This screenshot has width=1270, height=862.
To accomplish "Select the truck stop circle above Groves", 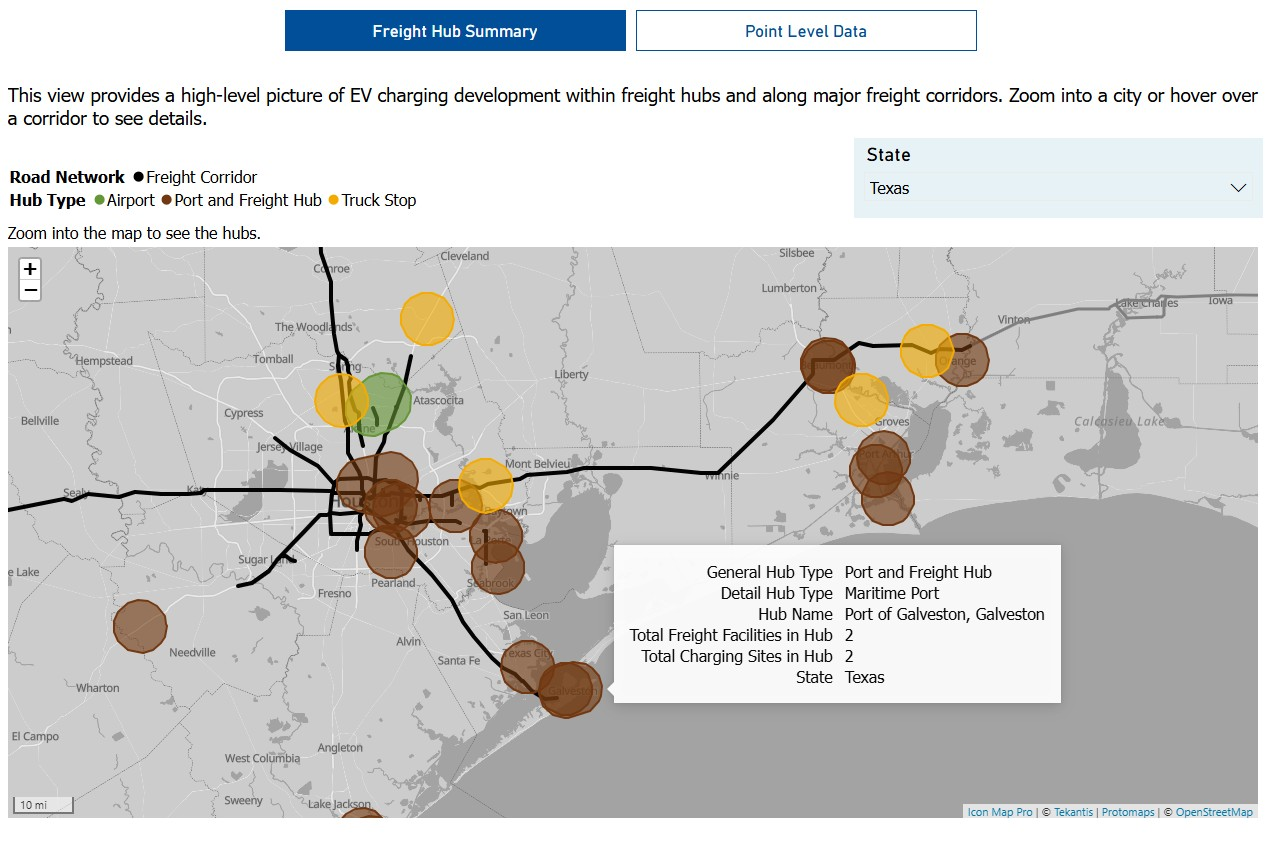I will [x=861, y=400].
